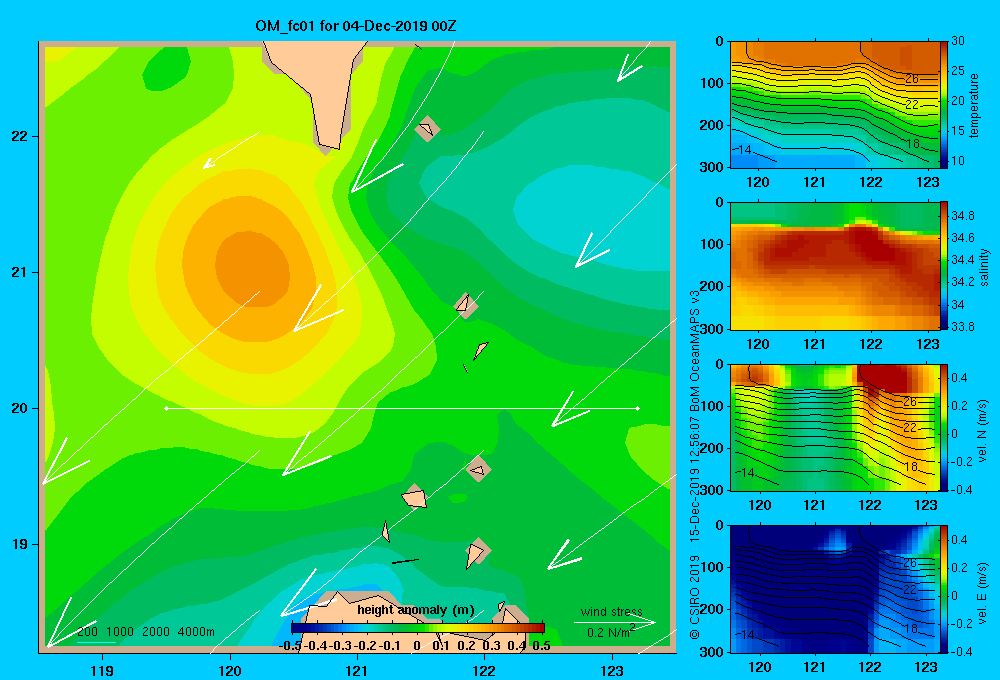Click the 'wind stress' legend label
Screen dimensions: 1000x680
(612, 612)
